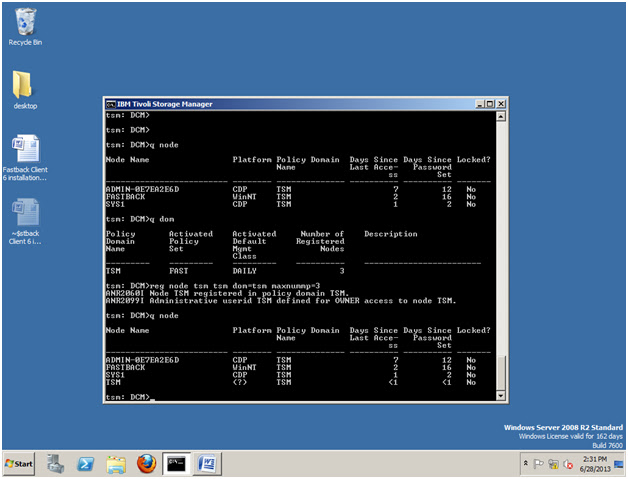The height and width of the screenshot is (479, 628).
Task: Click 'DAILY' default mgmt class value
Action: pyautogui.click(x=245, y=271)
